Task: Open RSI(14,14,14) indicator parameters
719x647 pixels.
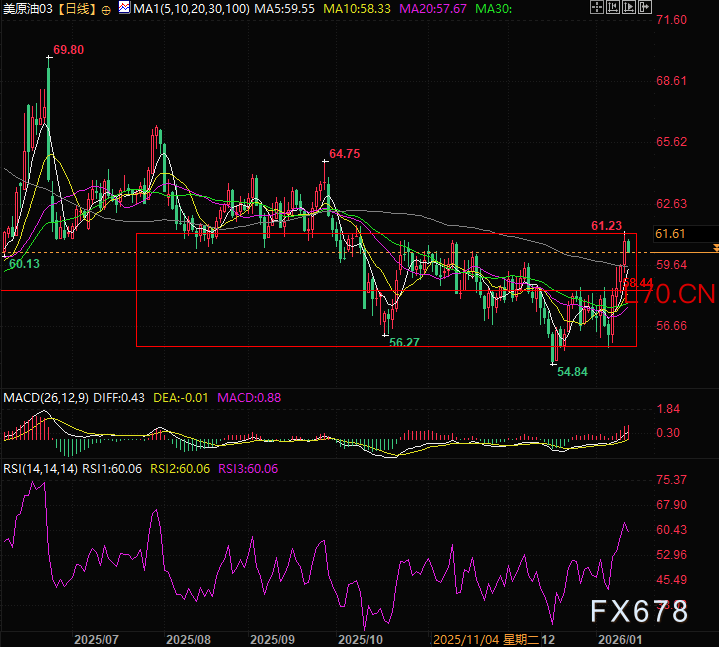Action: [38, 468]
